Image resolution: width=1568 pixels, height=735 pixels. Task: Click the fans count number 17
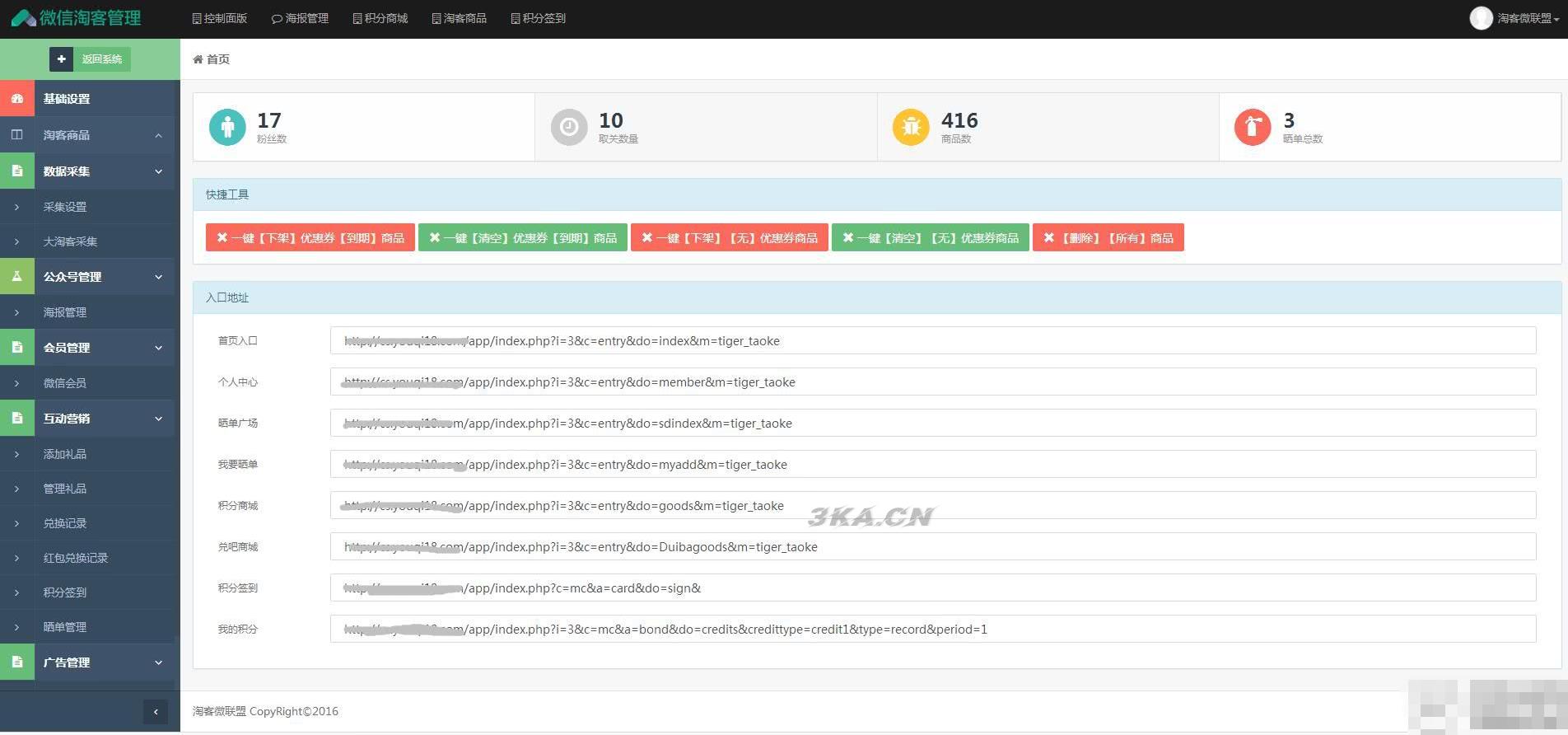point(269,120)
